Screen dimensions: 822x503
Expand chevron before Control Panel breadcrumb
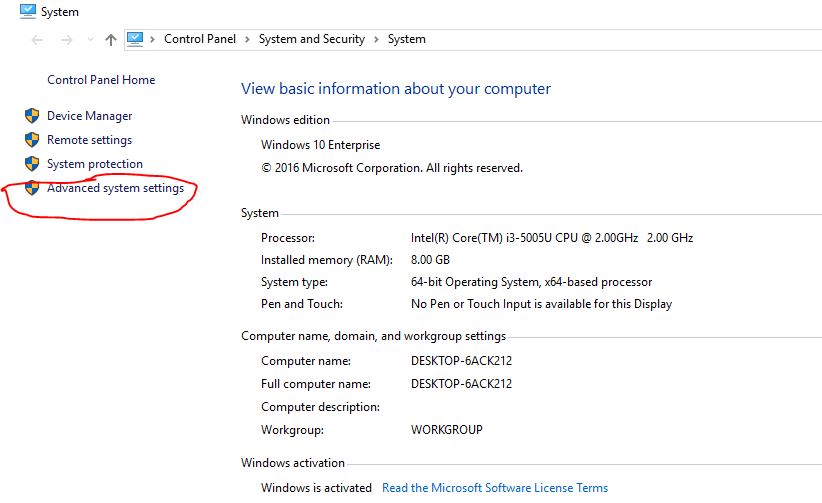(152, 39)
